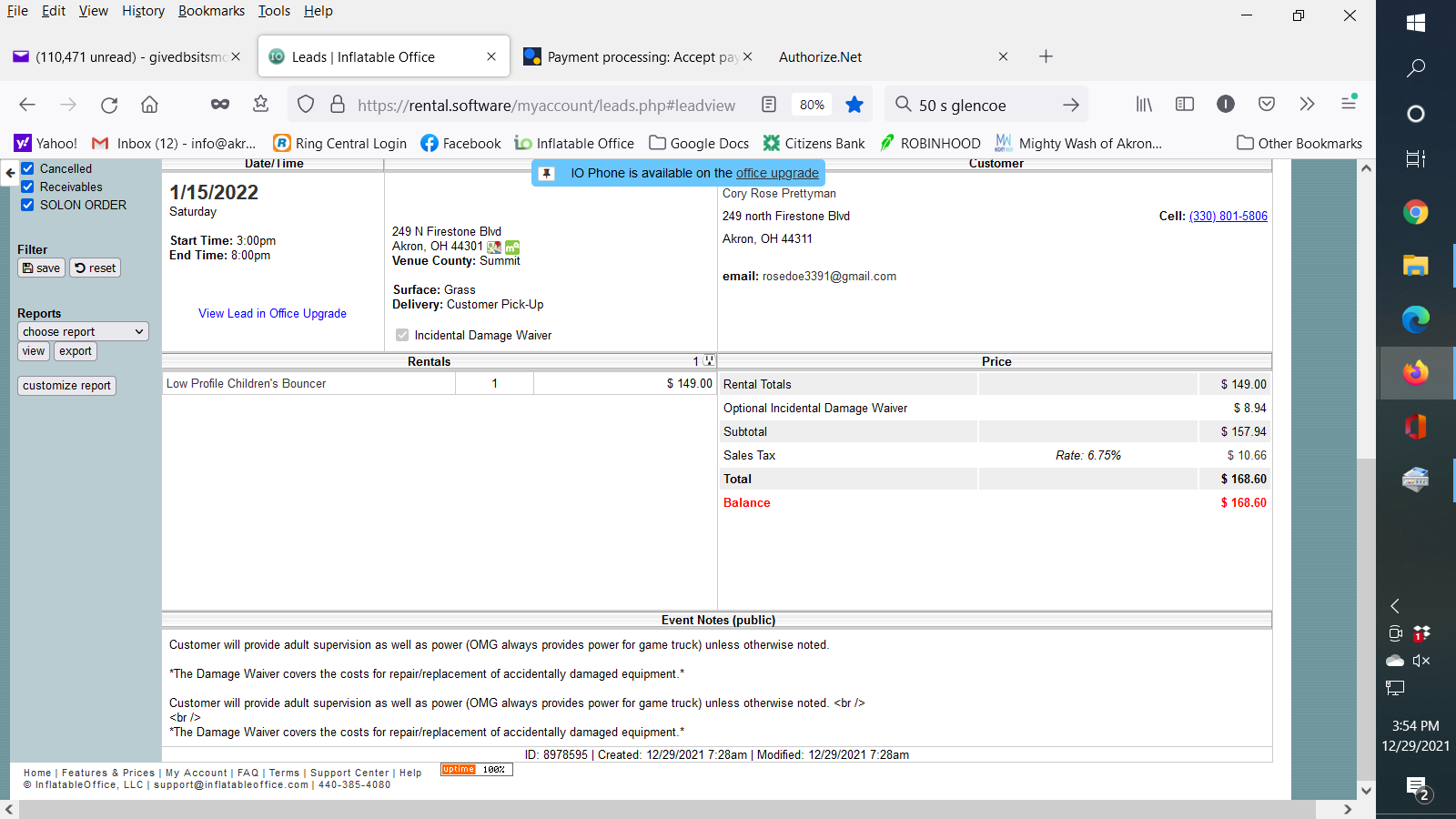Toggle the Receivables checkbox
The image size is (1456, 819).
point(28,187)
